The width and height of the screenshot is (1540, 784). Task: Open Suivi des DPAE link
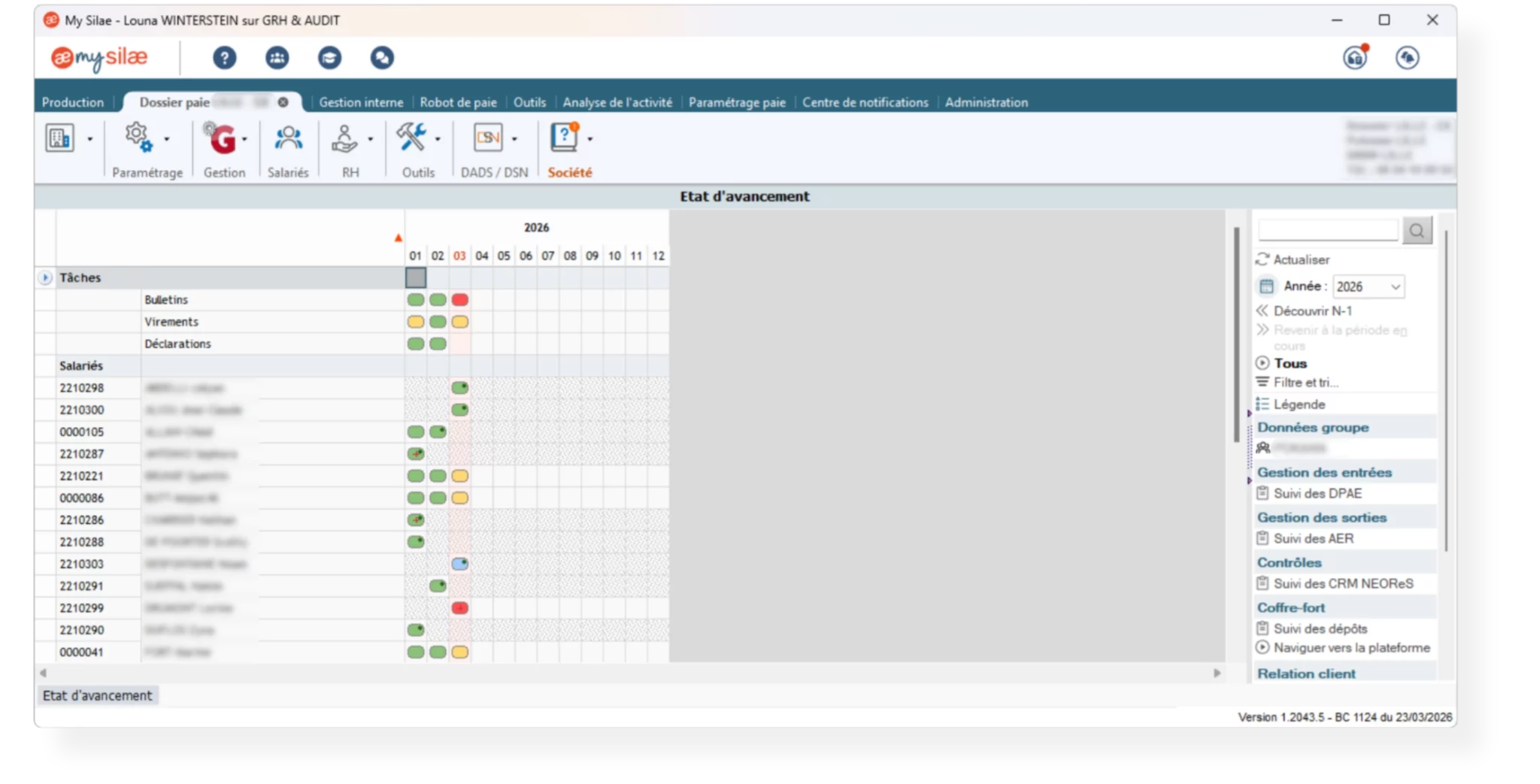pos(1317,493)
